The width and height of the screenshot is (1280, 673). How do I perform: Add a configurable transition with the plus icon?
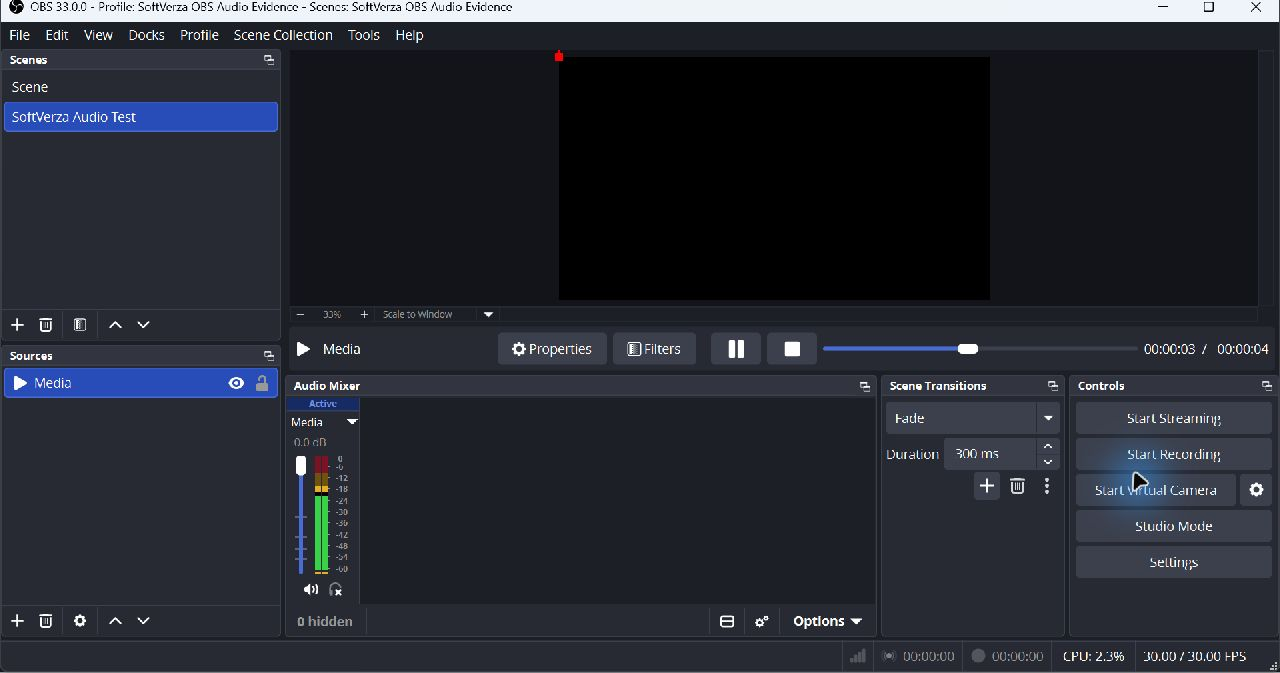987,486
